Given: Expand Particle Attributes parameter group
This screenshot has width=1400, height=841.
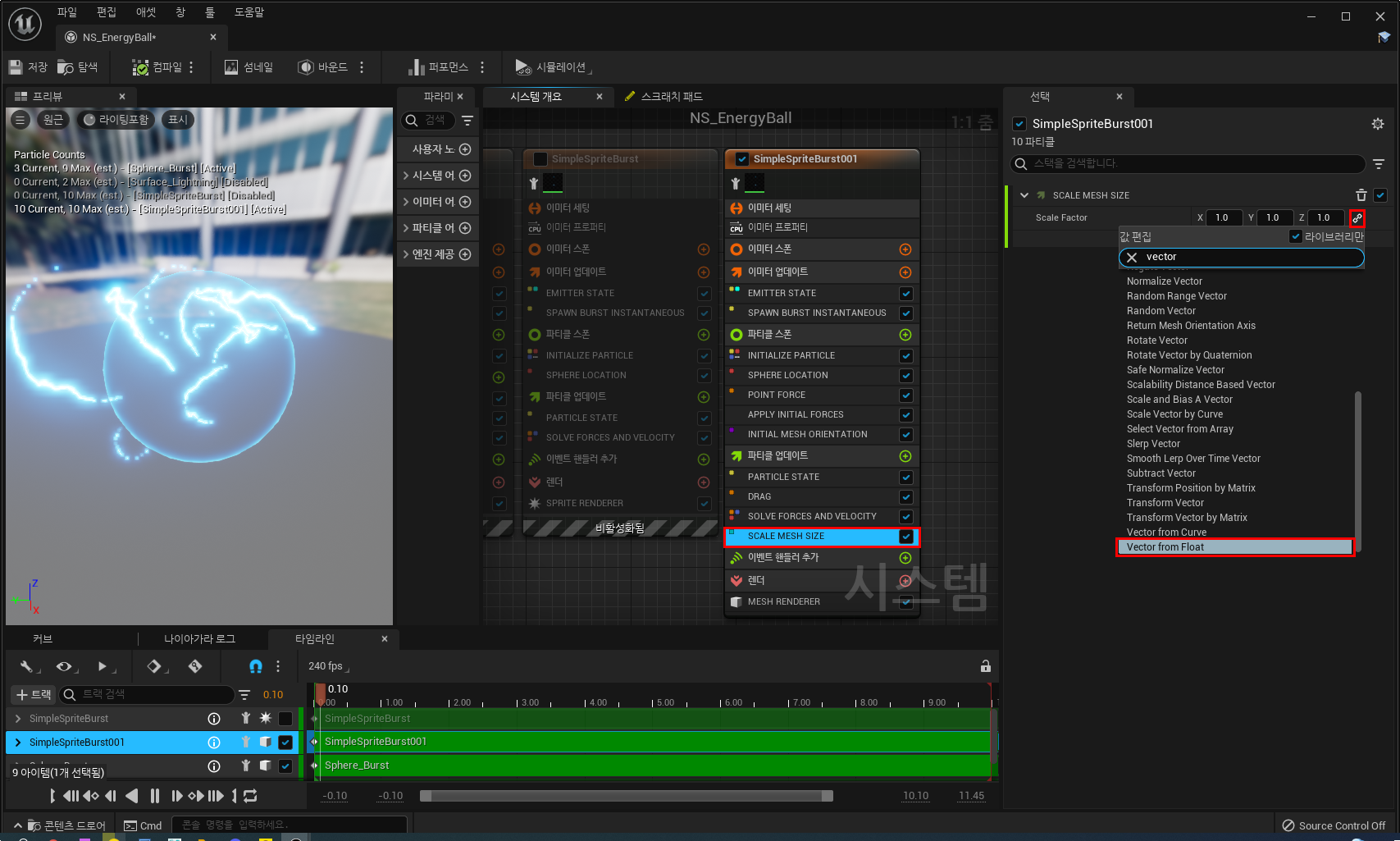Looking at the screenshot, I should click(x=406, y=228).
